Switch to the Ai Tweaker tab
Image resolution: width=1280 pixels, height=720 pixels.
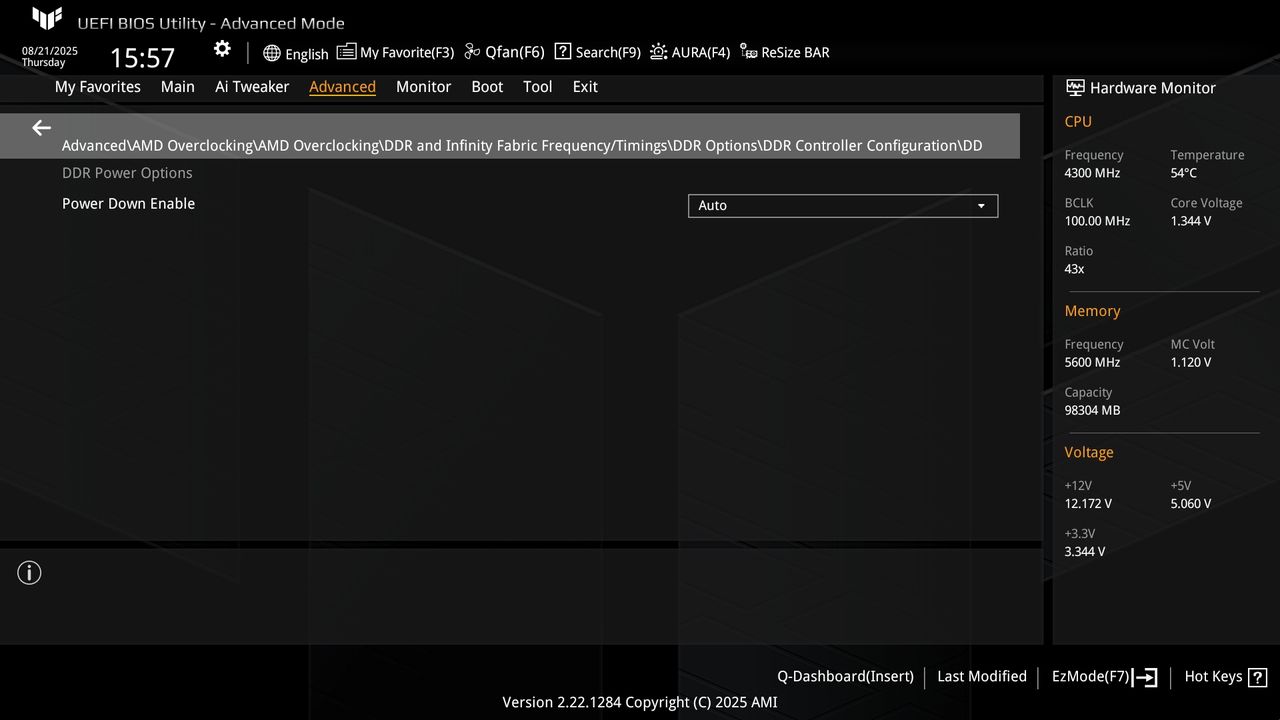(252, 87)
